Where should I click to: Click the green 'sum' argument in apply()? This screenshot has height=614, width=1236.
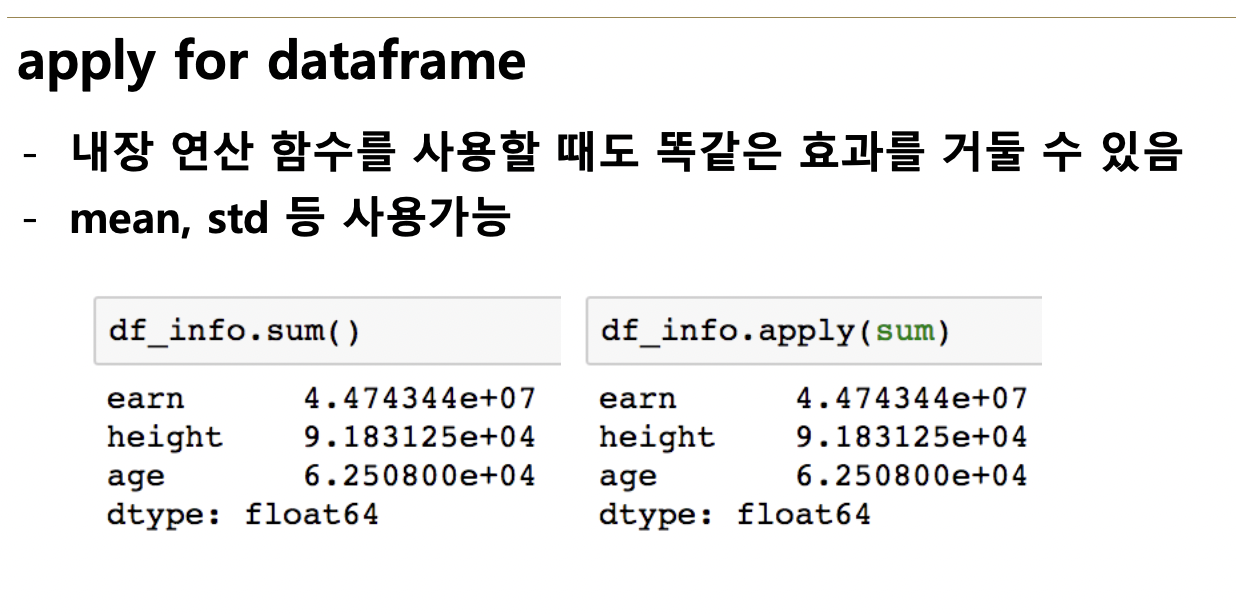pyautogui.click(x=904, y=331)
